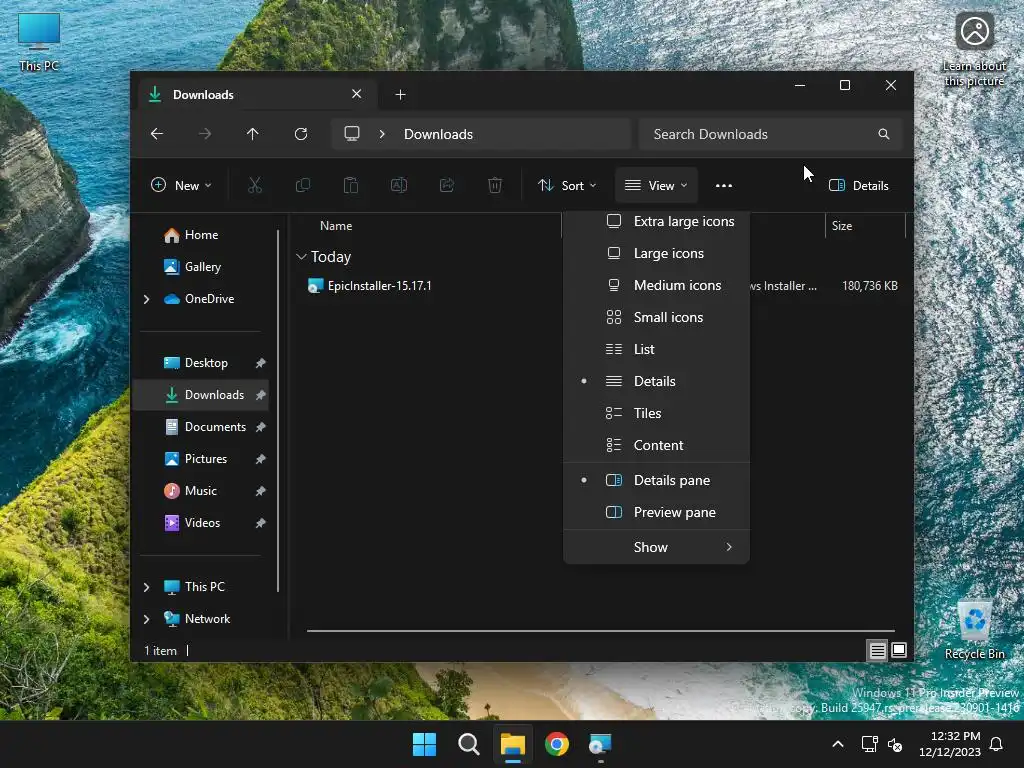Viewport: 1024px width, 768px height.
Task: Click Learn about this picture icon
Action: (974, 50)
